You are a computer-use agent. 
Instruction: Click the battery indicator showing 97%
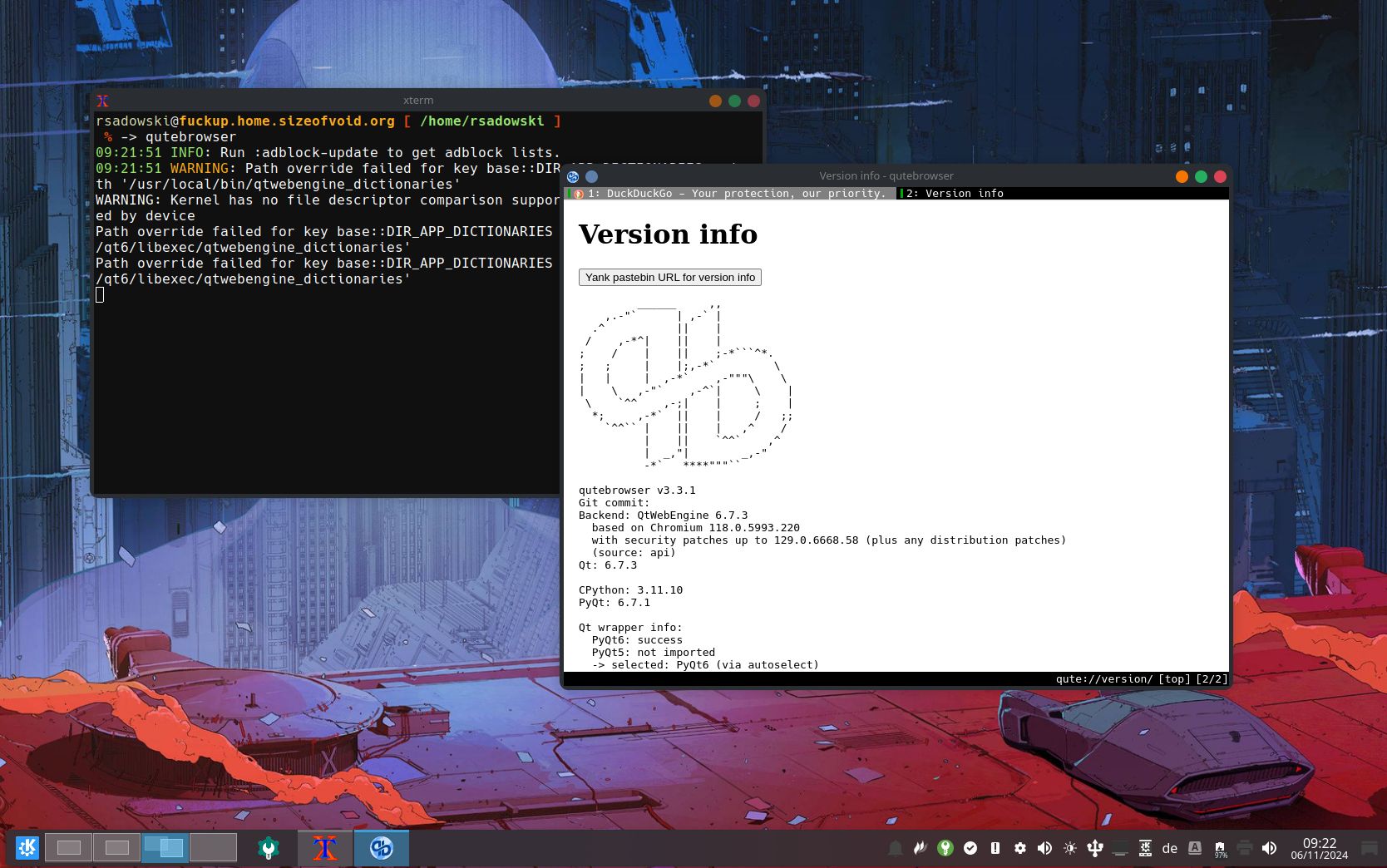pyautogui.click(x=1220, y=848)
